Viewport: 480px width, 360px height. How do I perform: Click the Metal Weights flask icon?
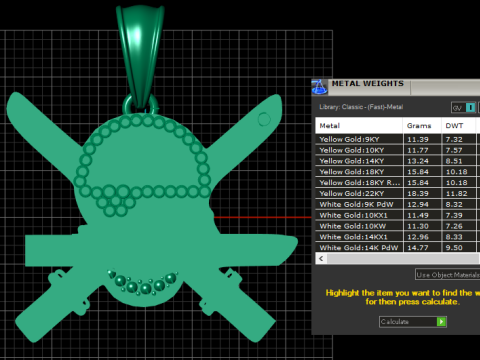click(x=319, y=87)
